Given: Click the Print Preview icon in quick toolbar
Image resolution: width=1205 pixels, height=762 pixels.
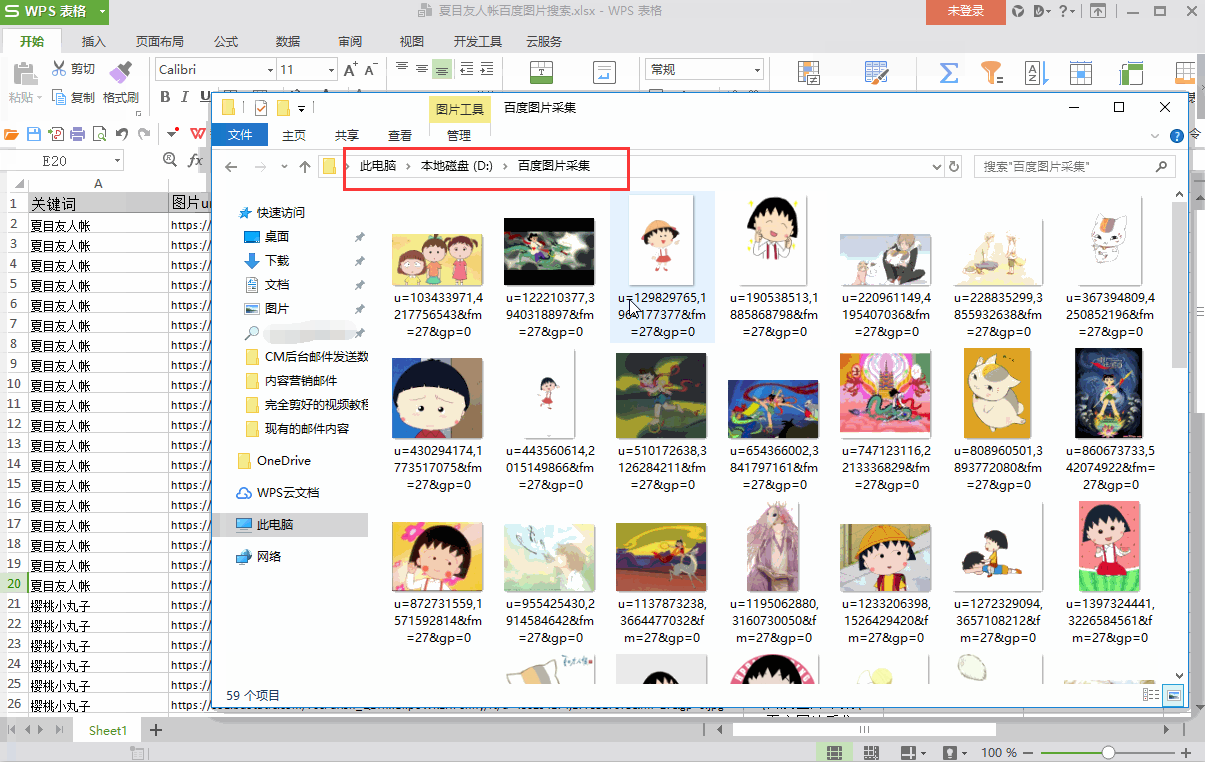Looking at the screenshot, I should pos(99,133).
